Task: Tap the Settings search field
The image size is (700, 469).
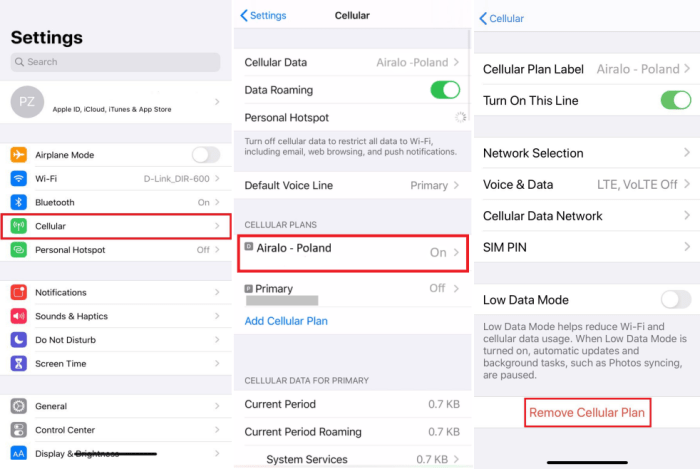Action: tap(118, 62)
